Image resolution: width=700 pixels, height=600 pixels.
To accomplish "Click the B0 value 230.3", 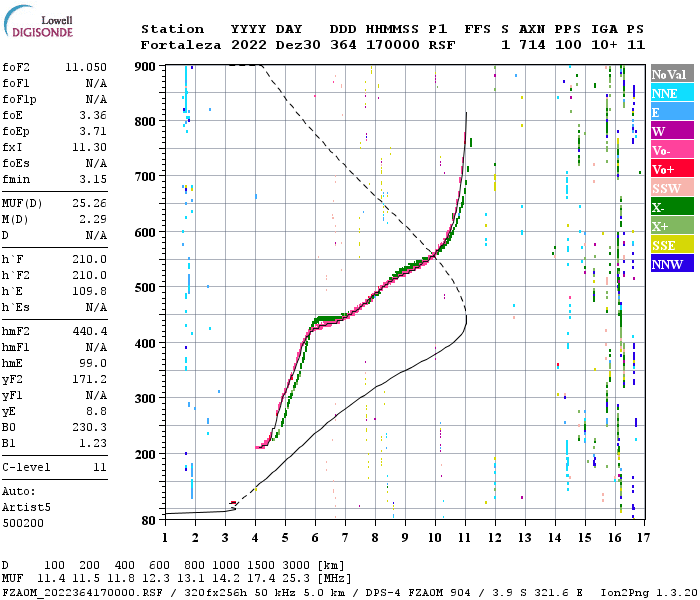I will (89, 427).
